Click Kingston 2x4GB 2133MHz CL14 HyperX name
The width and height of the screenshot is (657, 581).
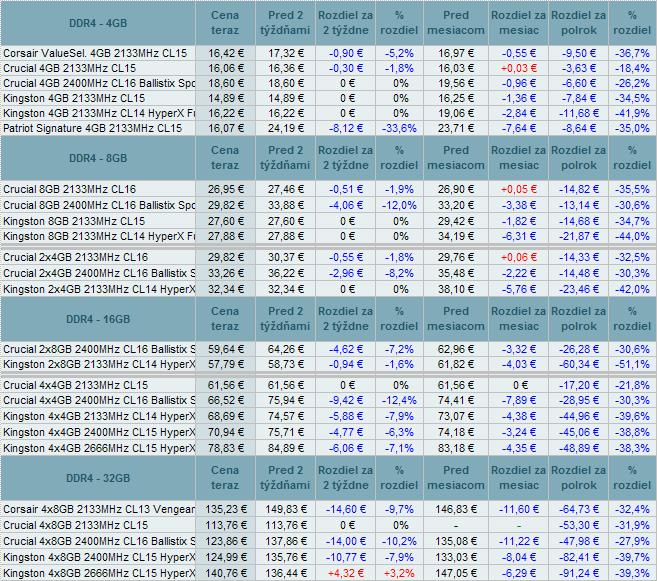coord(98,289)
